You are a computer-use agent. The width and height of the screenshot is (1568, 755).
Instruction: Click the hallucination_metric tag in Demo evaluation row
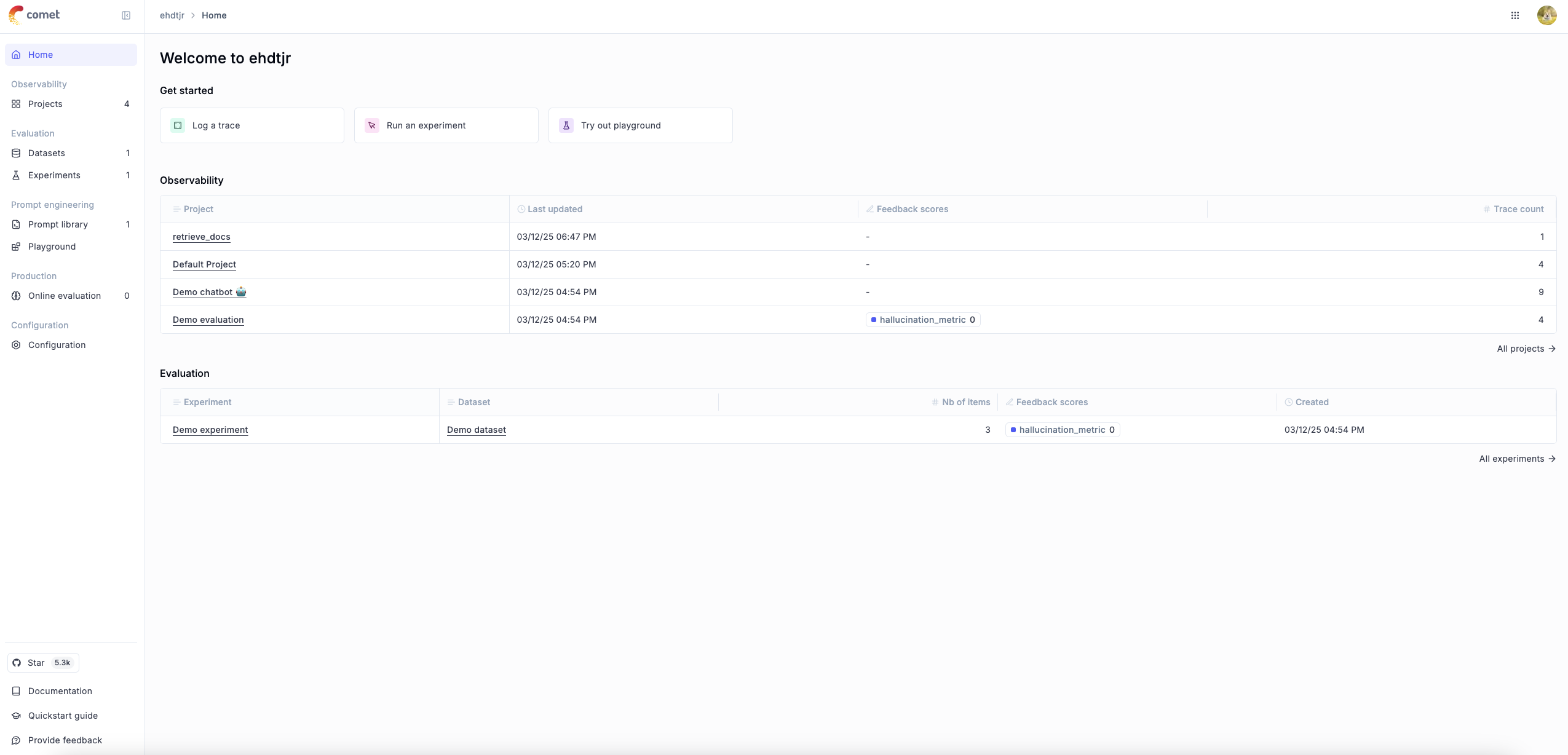click(922, 320)
